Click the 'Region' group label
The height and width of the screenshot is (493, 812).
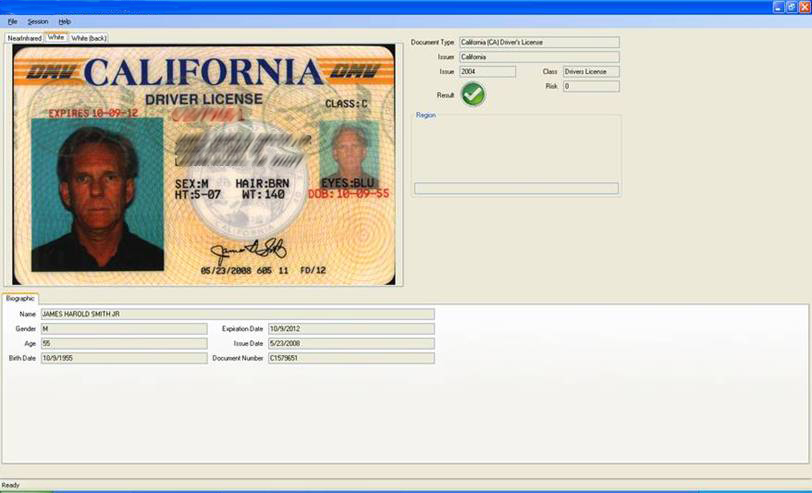click(426, 115)
